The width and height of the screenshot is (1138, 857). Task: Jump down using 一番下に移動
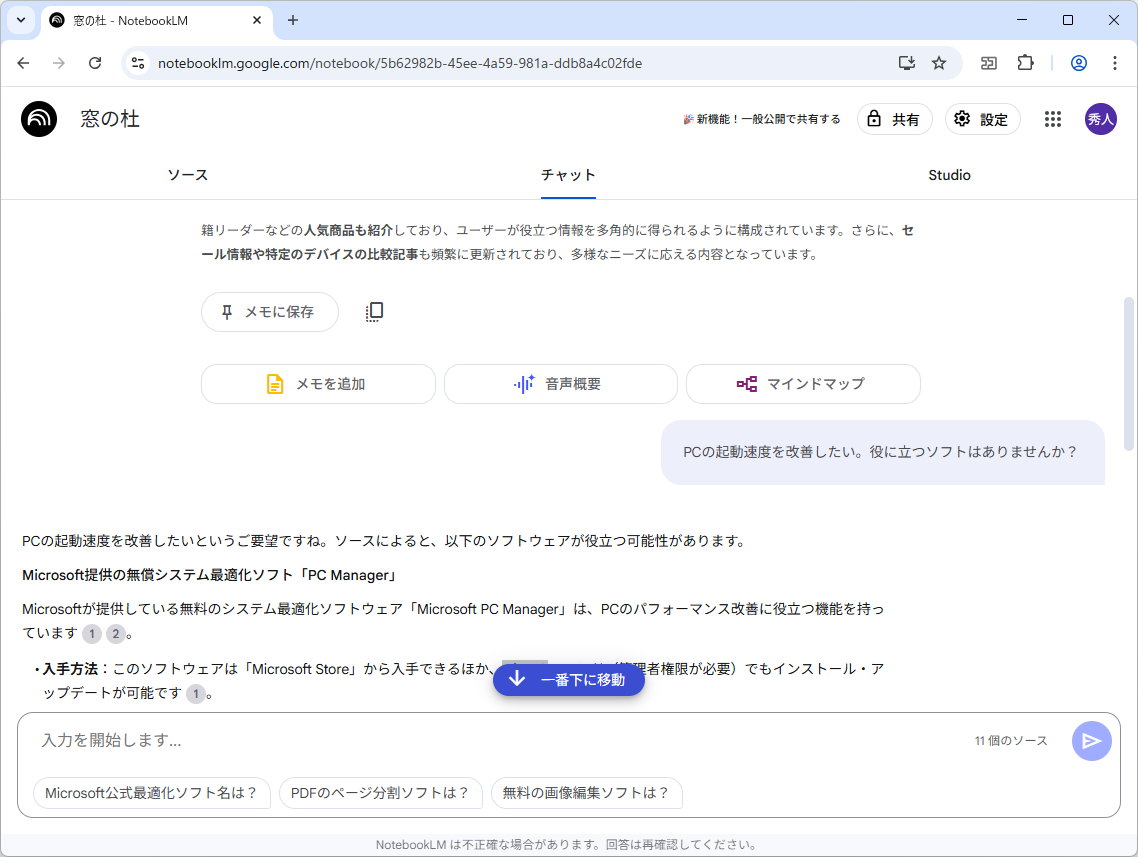568,679
